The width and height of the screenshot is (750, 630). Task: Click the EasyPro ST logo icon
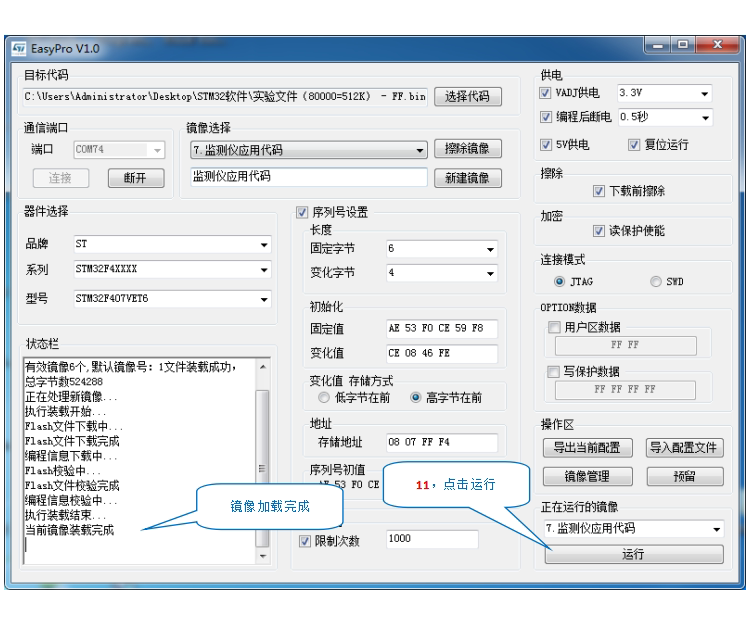tap(19, 48)
